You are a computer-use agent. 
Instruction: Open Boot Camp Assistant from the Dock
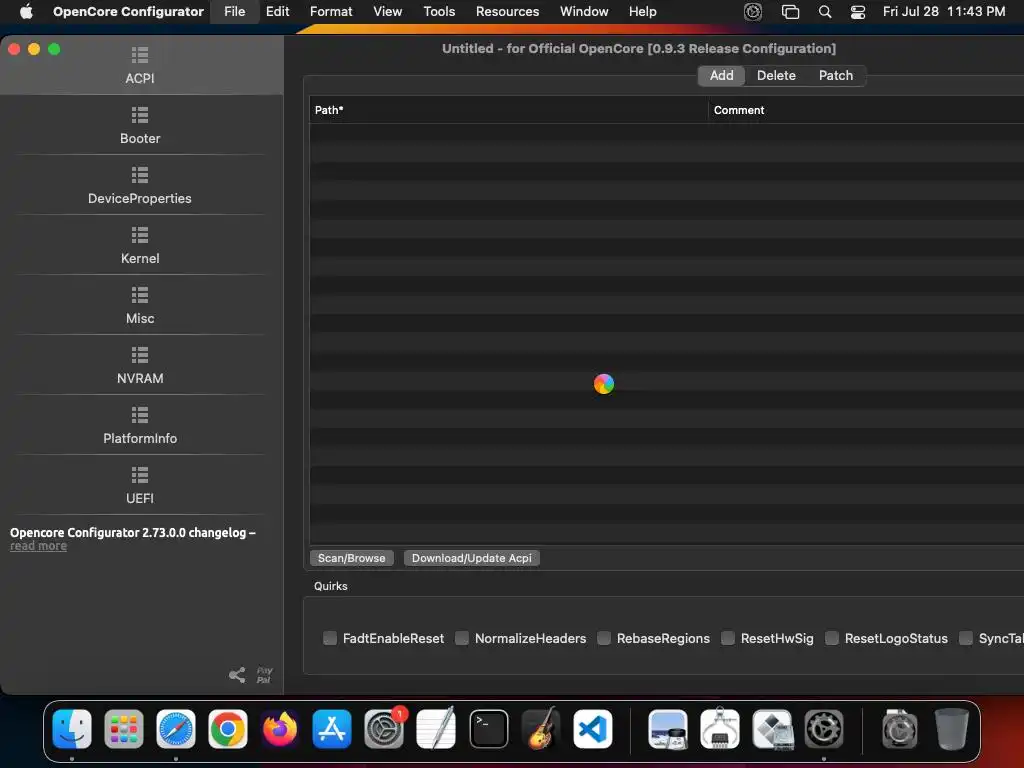click(x=773, y=729)
